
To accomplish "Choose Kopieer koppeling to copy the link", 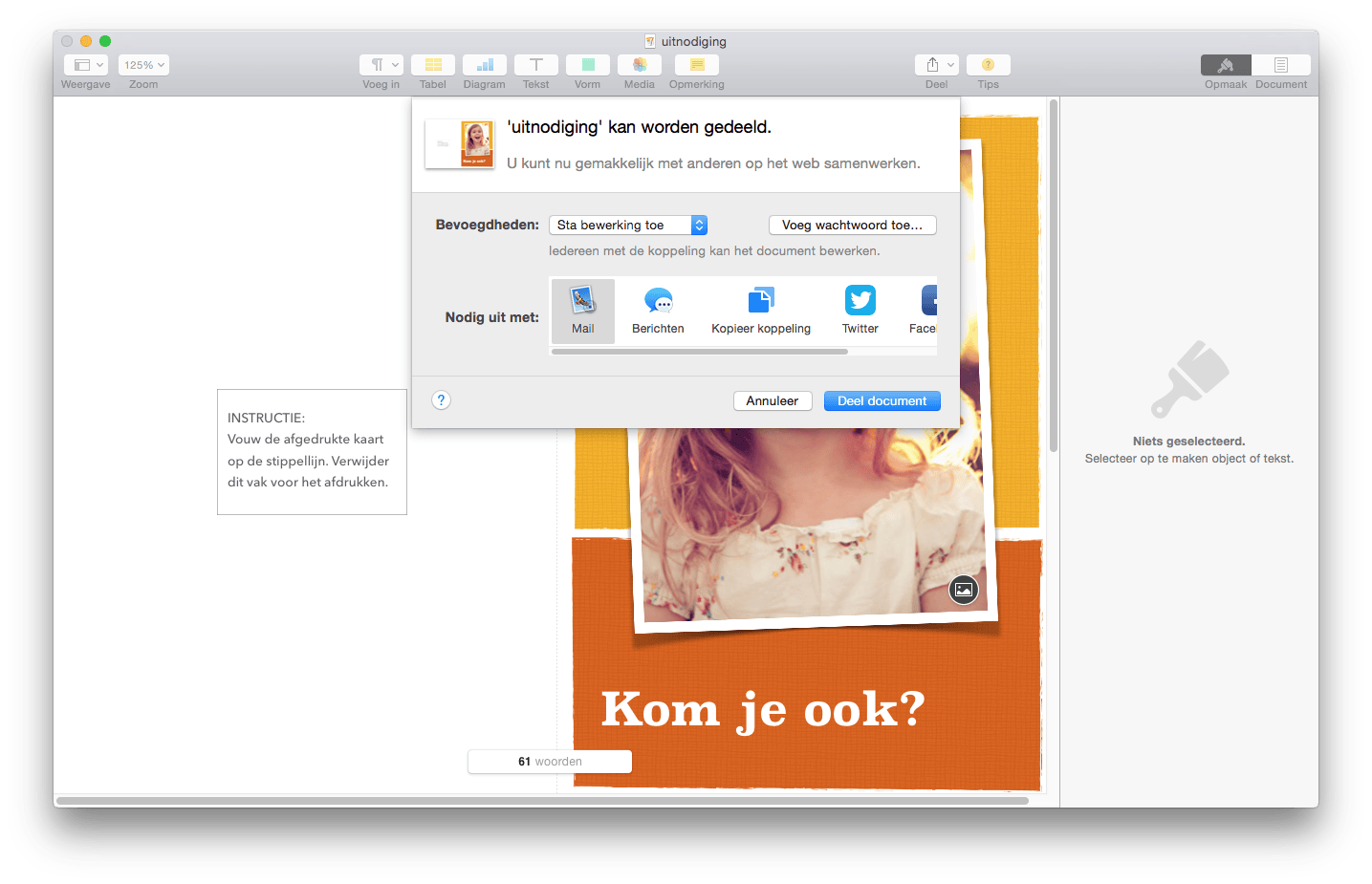I will pyautogui.click(x=760, y=308).
